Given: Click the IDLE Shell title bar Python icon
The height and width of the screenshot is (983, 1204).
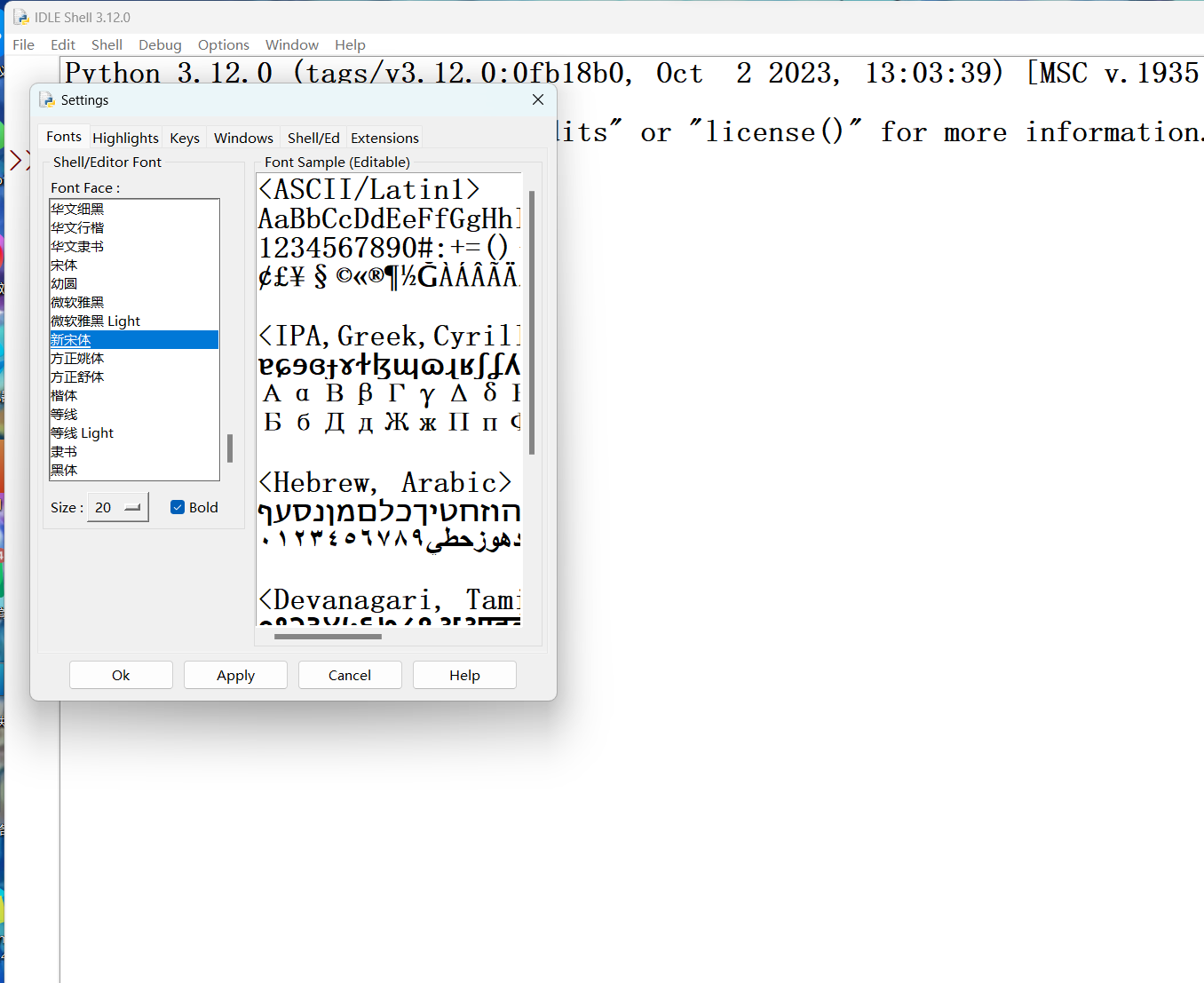Looking at the screenshot, I should coord(21,17).
